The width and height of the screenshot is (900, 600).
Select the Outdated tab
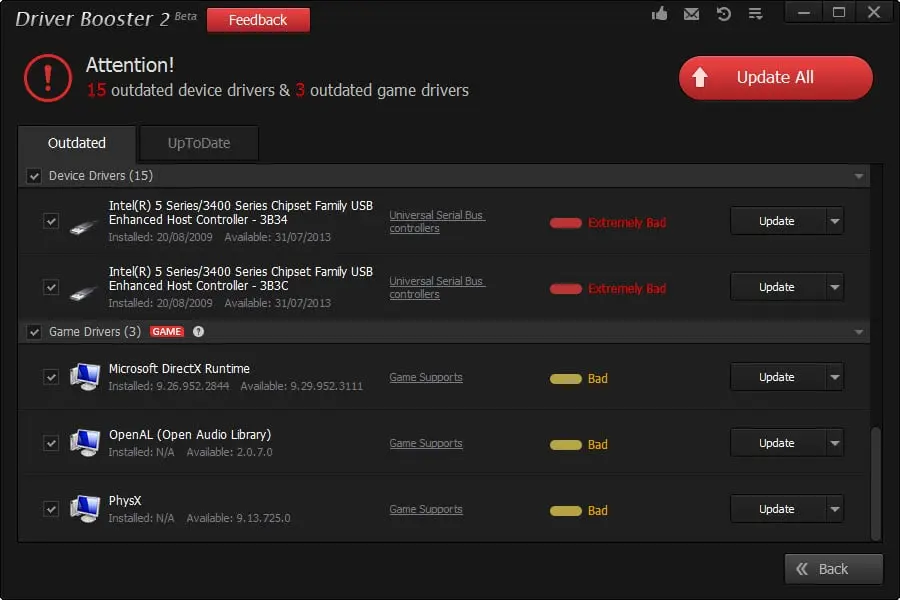[x=76, y=143]
